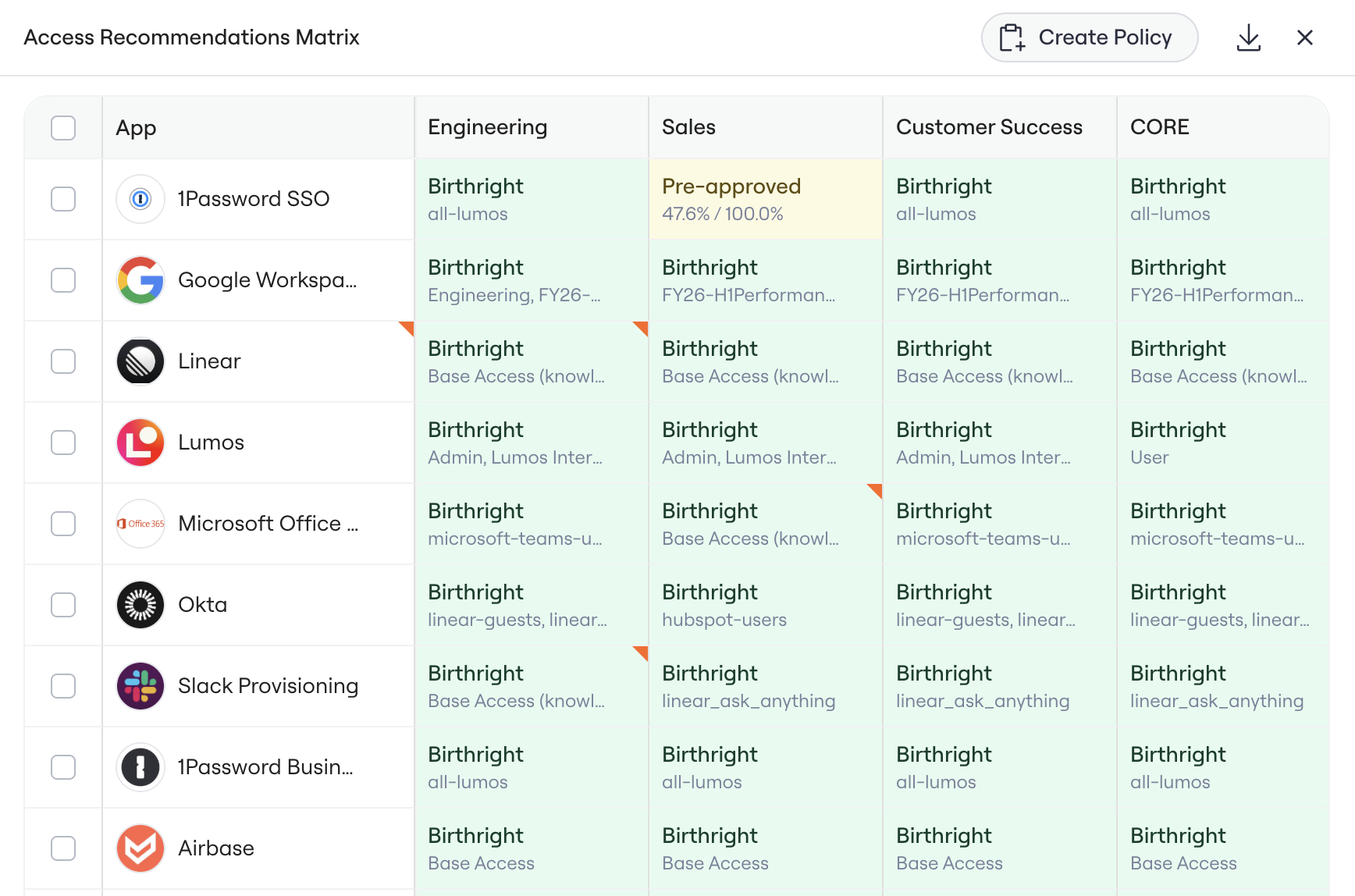
Task: Click the Sales column header
Action: pos(766,127)
